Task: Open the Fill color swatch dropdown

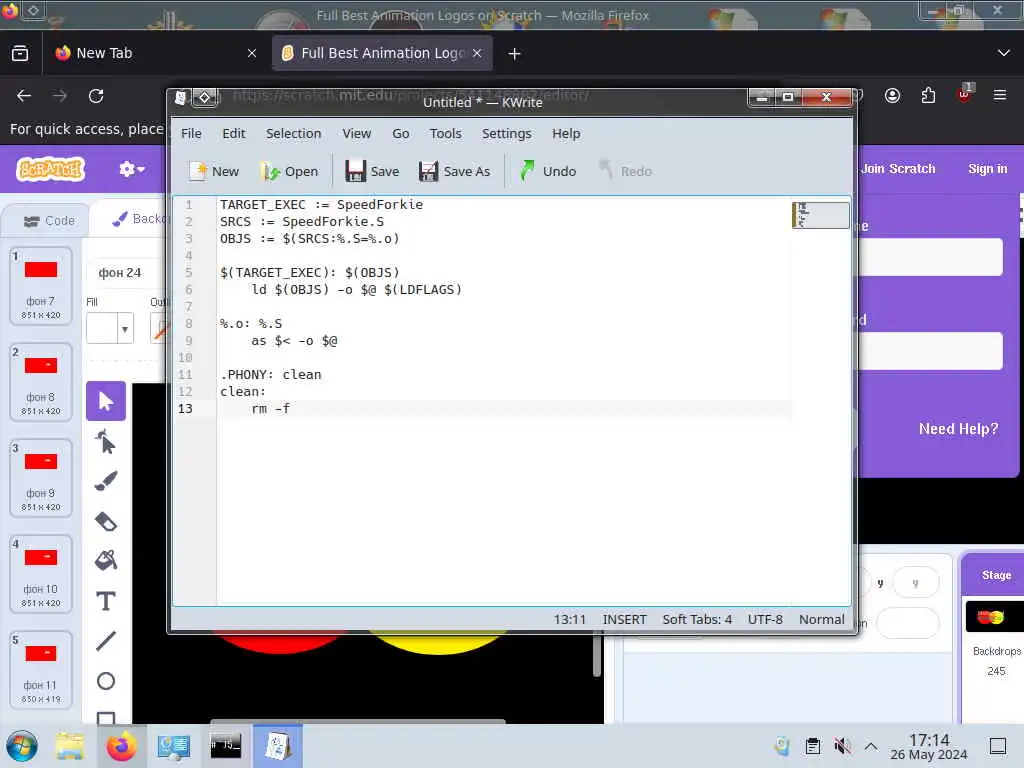Action: (110, 328)
